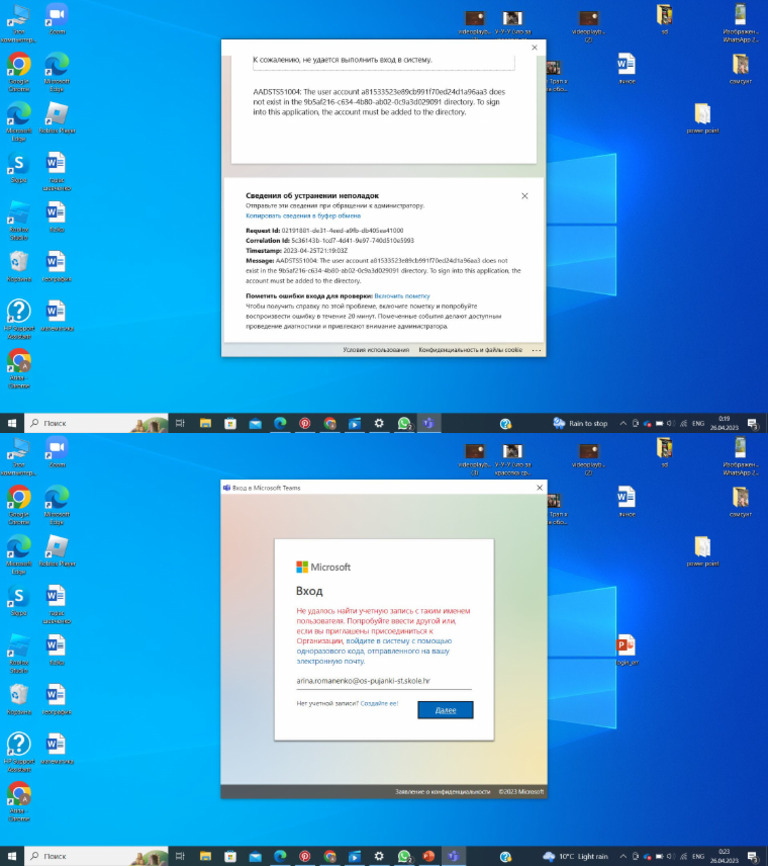The height and width of the screenshot is (866, 768).
Task: Open WhatsApp in the upper taskbar
Action: point(404,424)
